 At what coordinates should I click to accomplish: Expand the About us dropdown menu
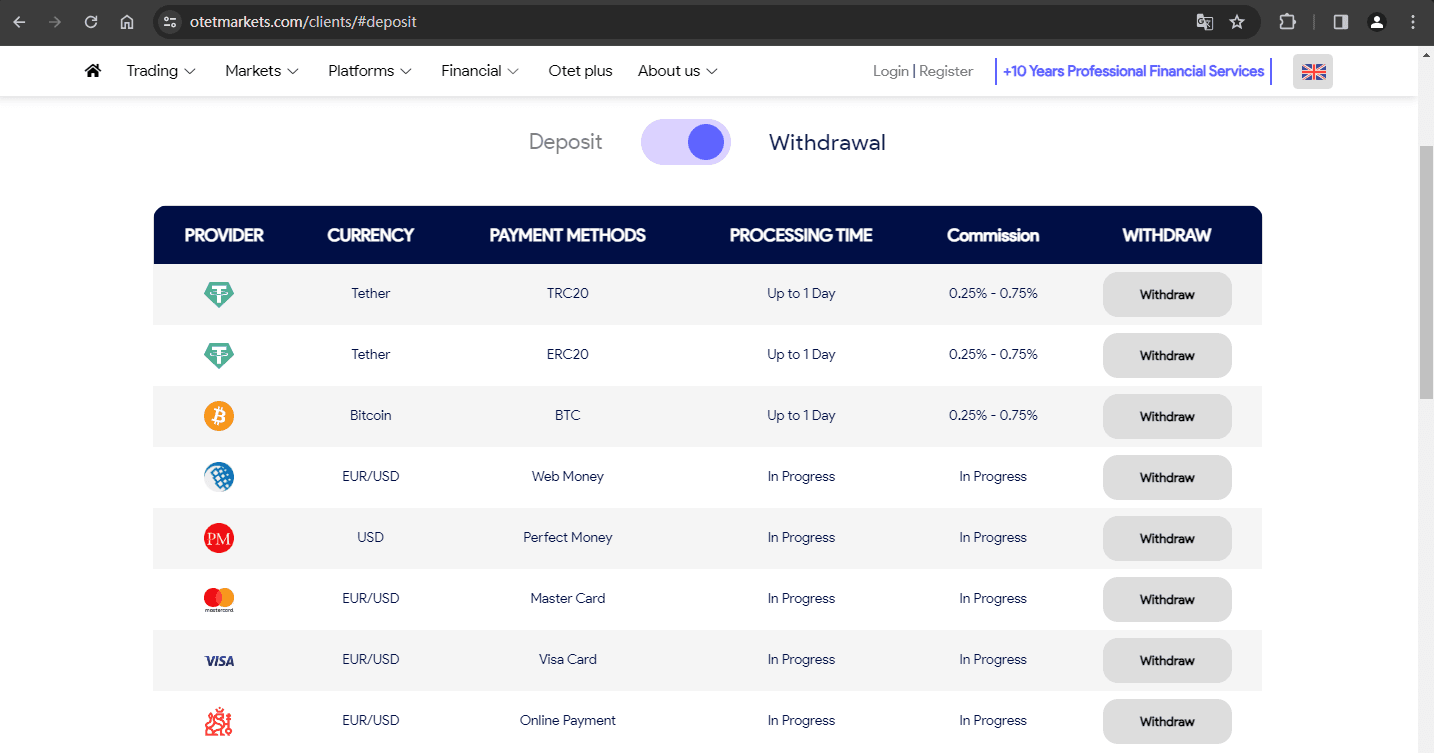678,71
